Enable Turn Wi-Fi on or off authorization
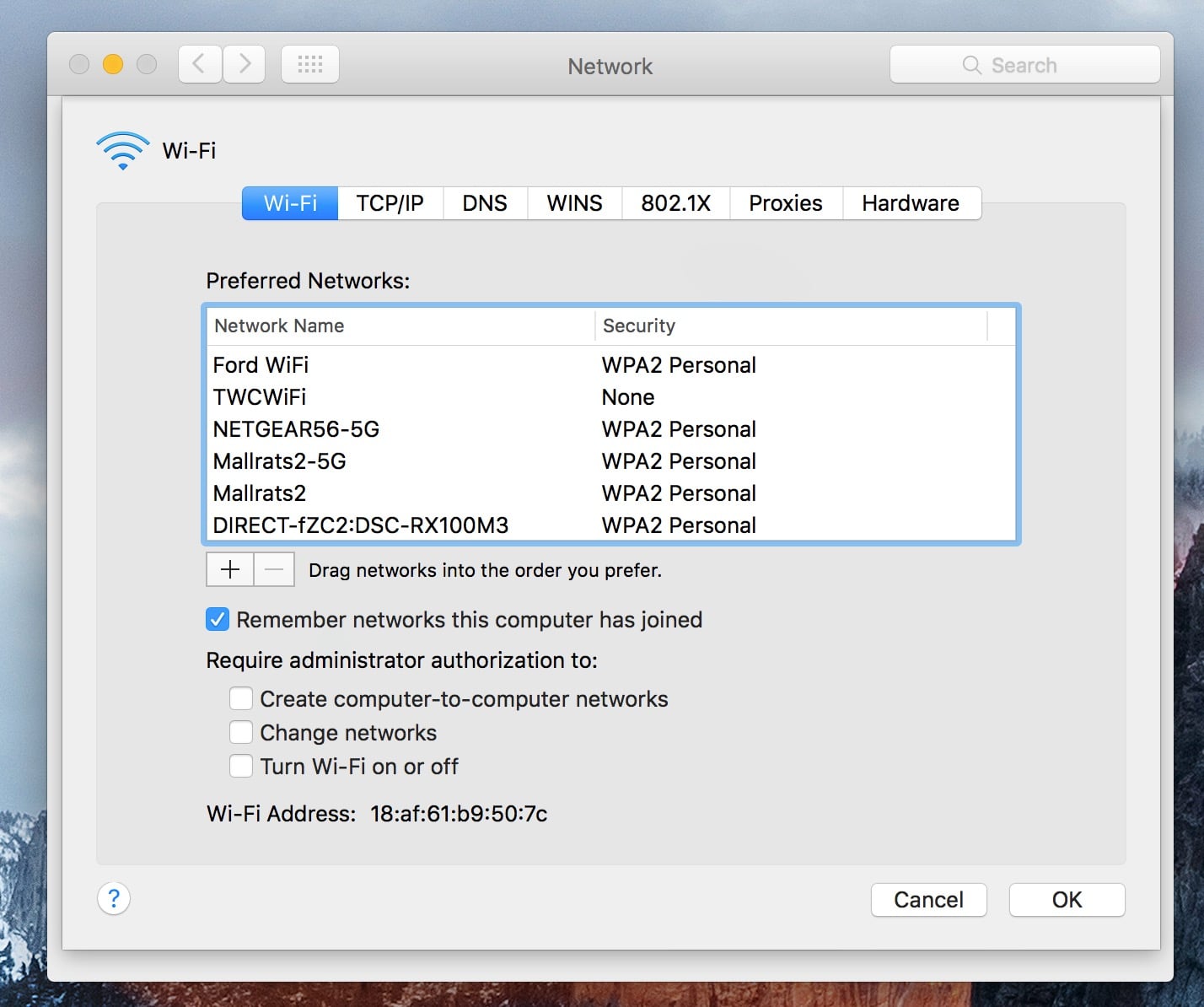 pos(240,766)
